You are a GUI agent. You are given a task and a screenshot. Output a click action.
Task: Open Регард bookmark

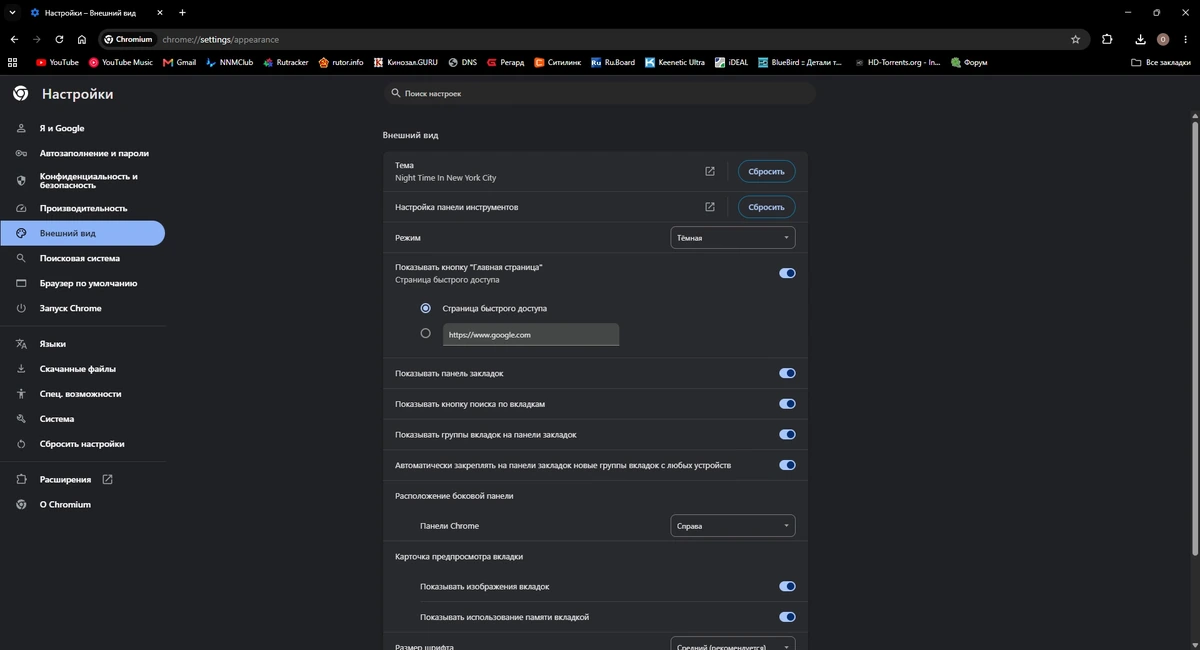(506, 62)
